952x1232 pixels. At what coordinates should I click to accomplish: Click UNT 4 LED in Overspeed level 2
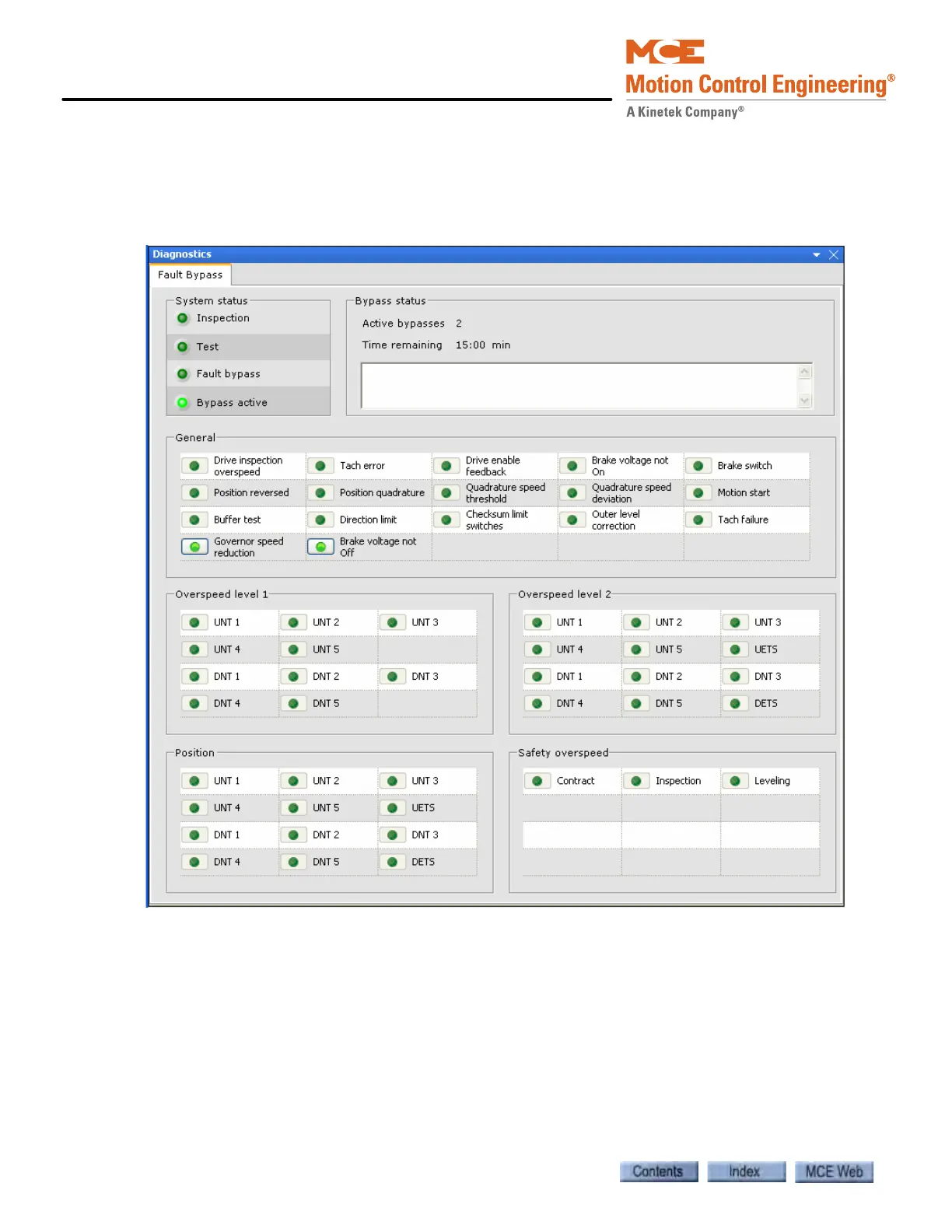click(x=537, y=649)
